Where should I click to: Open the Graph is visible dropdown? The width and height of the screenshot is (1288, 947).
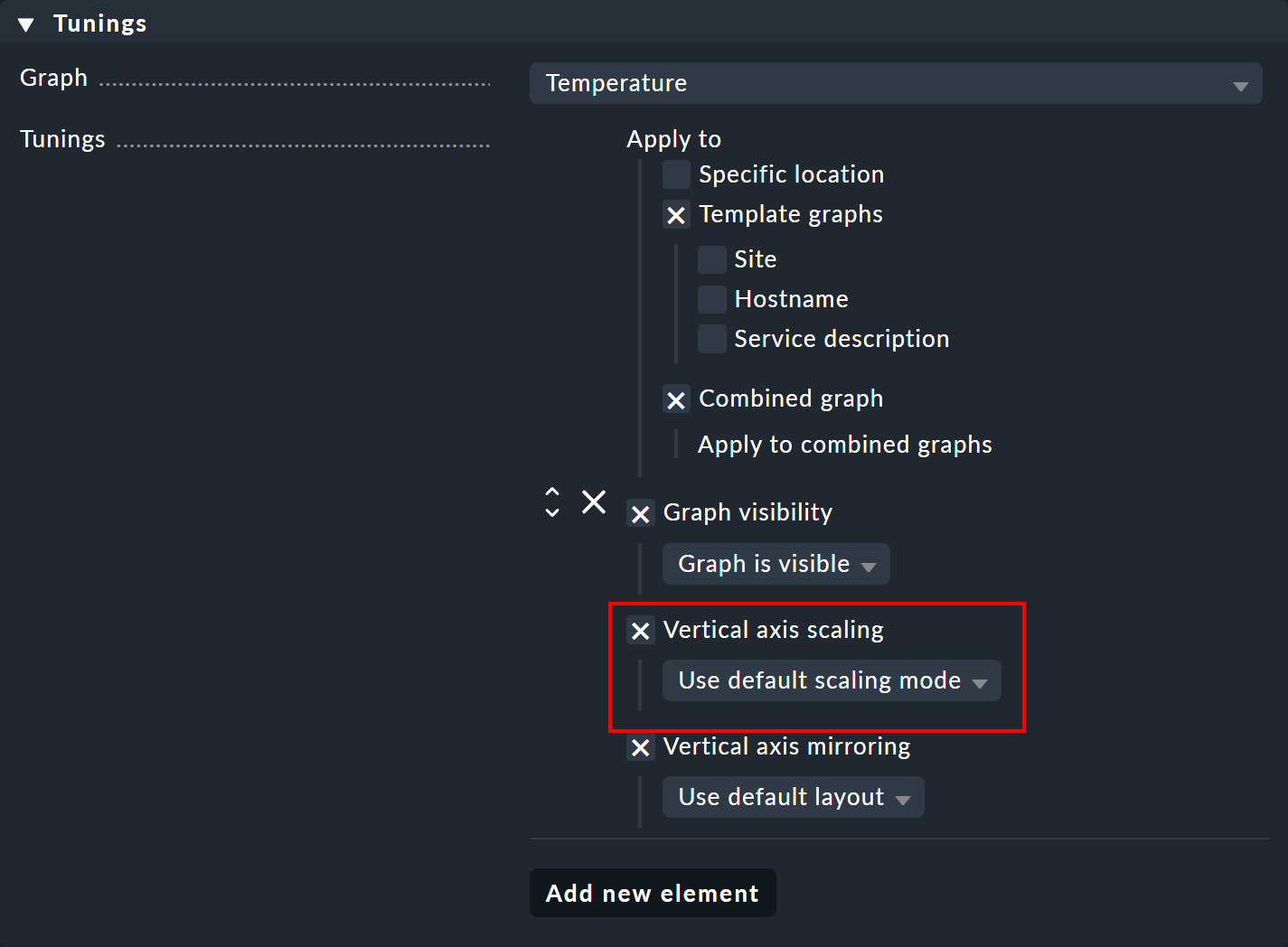pyautogui.click(x=776, y=564)
